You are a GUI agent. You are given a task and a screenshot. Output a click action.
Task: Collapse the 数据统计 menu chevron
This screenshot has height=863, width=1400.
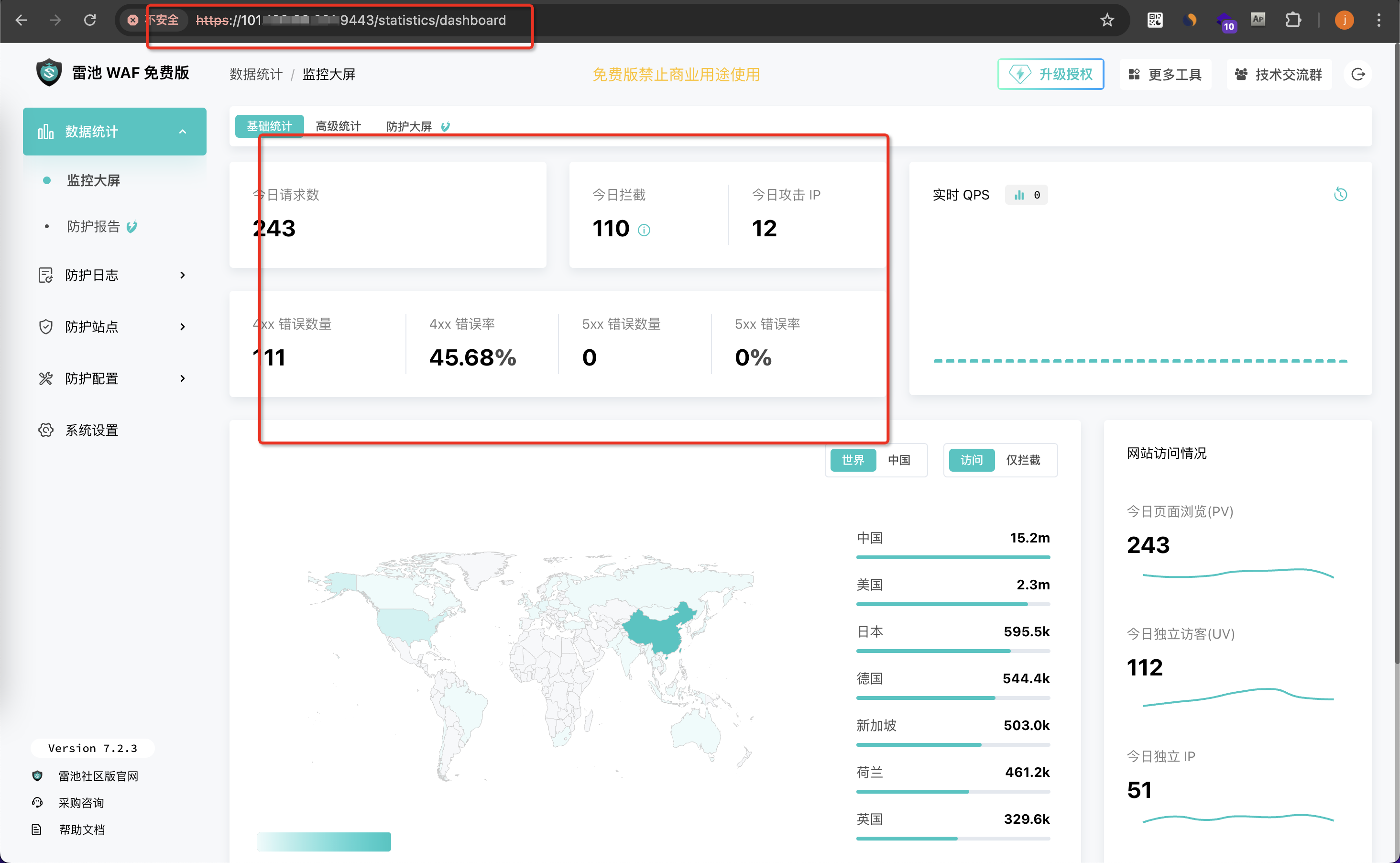click(183, 132)
